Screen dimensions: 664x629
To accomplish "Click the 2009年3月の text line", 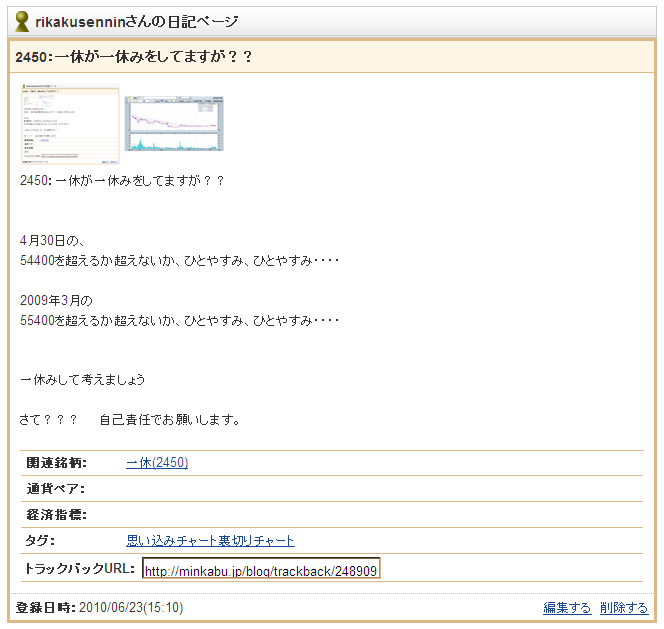I will (56, 301).
